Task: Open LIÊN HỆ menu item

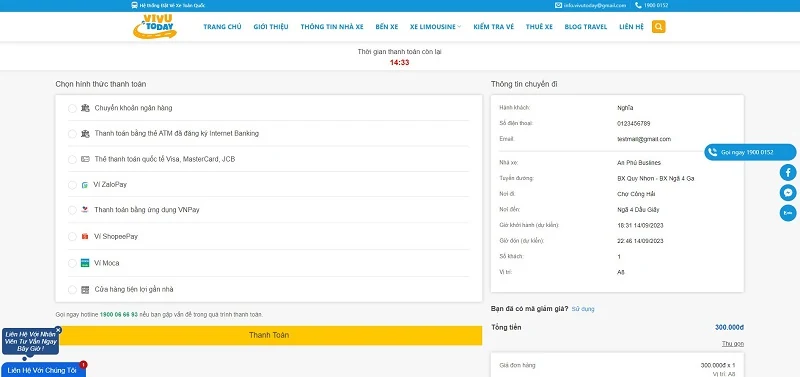Action: tap(632, 27)
